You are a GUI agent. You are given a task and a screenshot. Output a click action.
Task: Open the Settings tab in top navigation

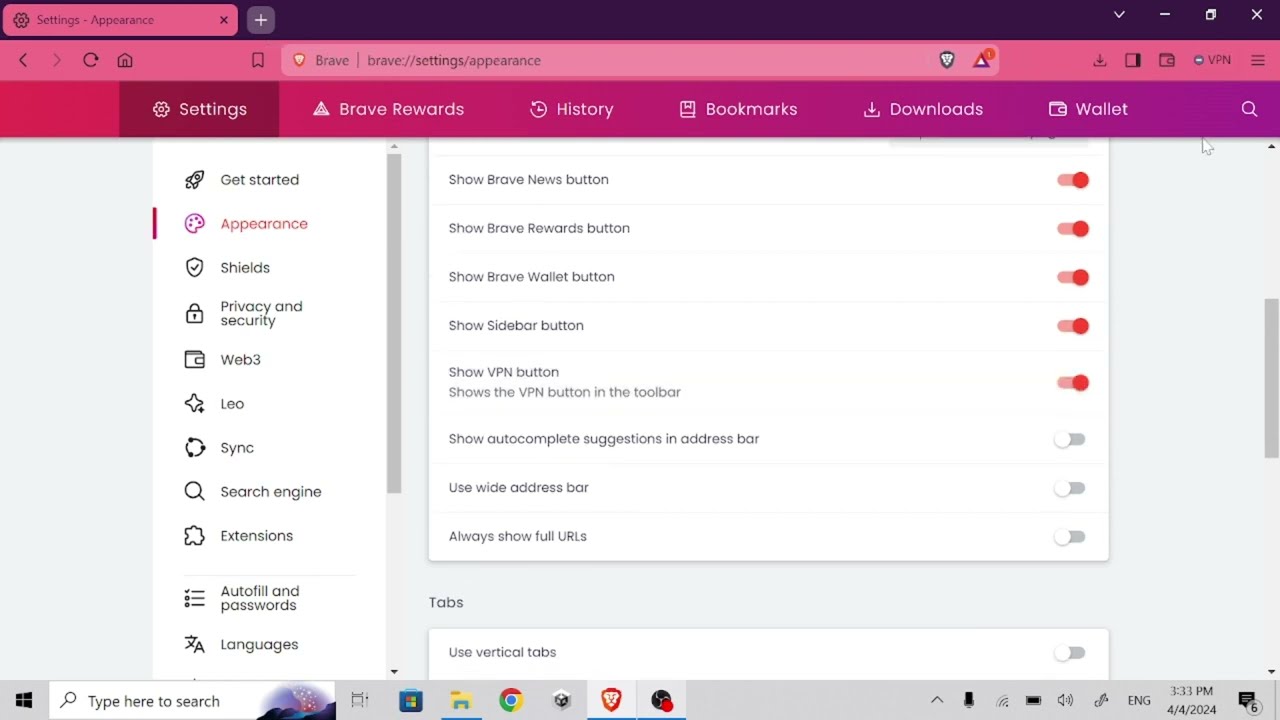coord(199,109)
